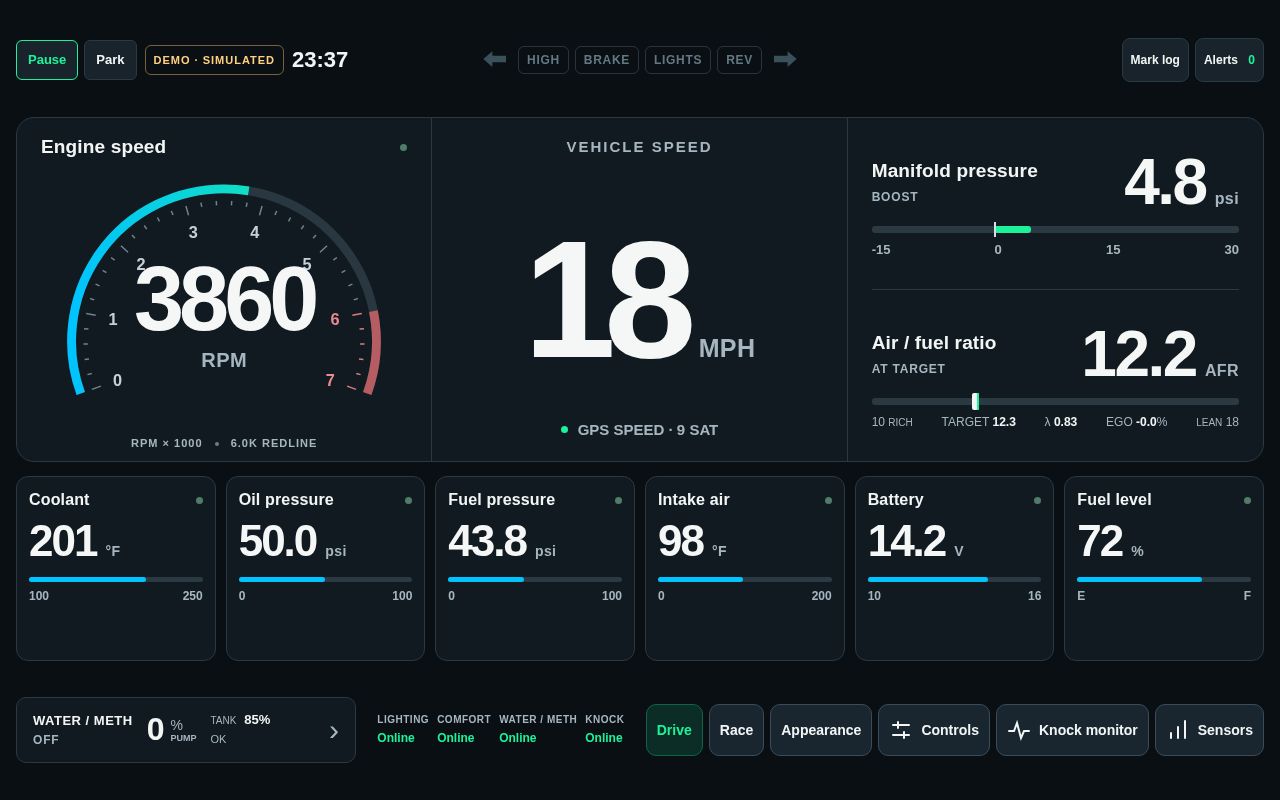Click the LIGHTING Online status
This screenshot has height=800, width=1280.
[x=403, y=729]
